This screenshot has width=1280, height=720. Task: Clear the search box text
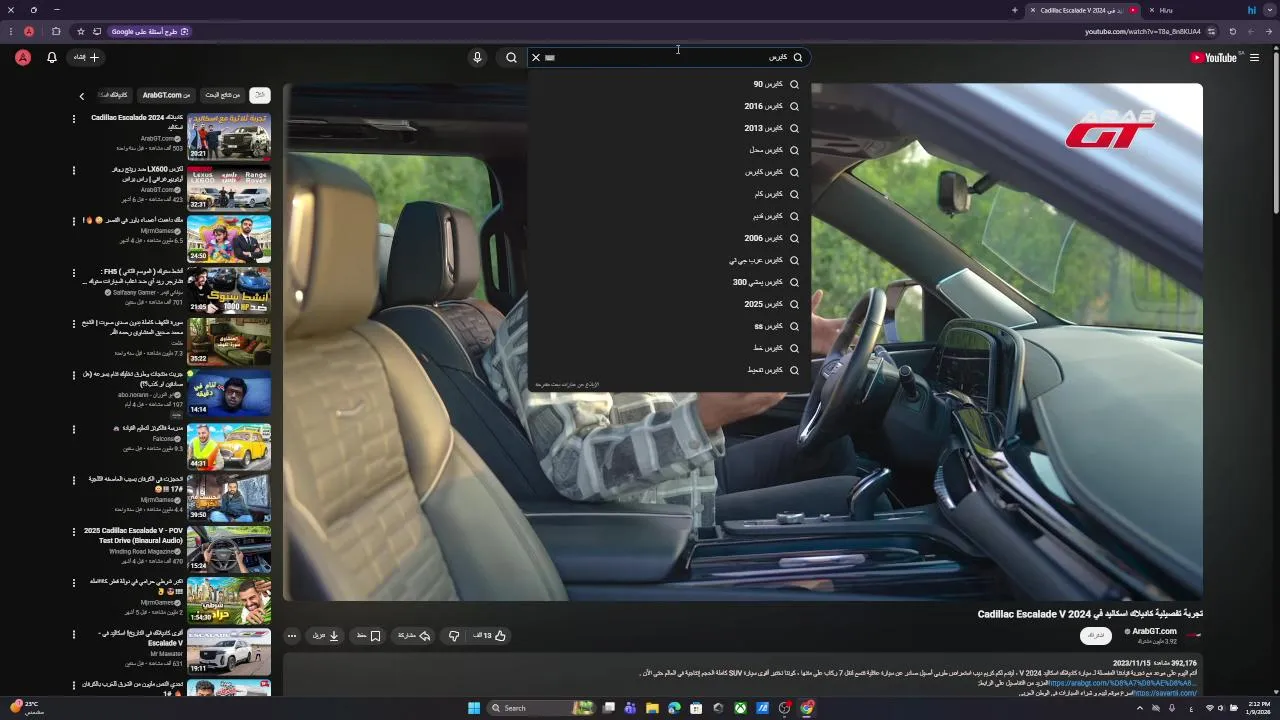[536, 58]
